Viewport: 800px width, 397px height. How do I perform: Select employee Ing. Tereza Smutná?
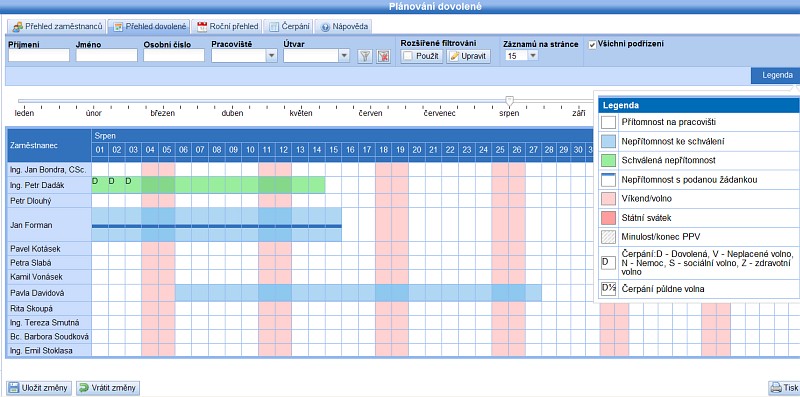pyautogui.click(x=48, y=322)
